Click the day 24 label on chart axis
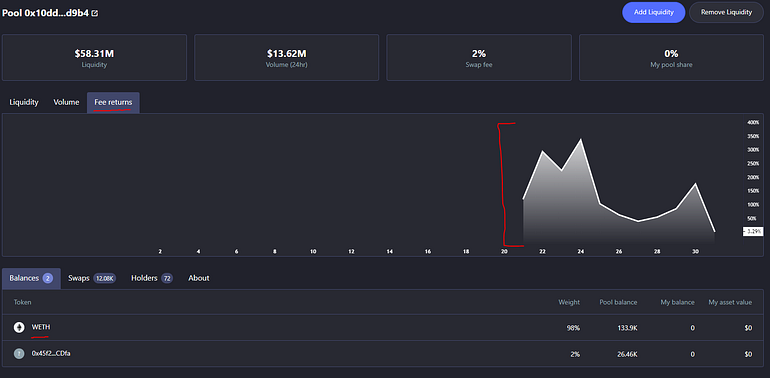 [581, 251]
